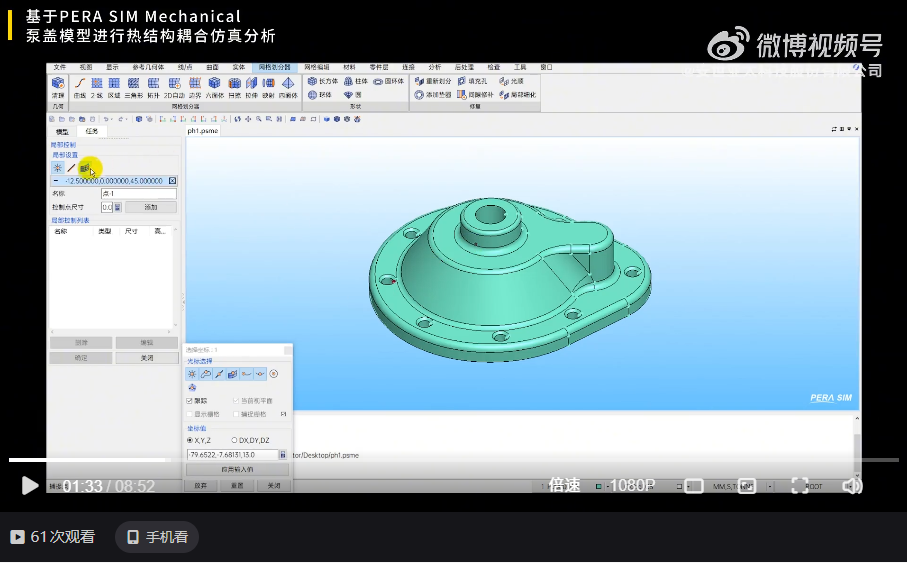Select the point control type icon
The height and width of the screenshot is (563, 907).
[x=57, y=168]
